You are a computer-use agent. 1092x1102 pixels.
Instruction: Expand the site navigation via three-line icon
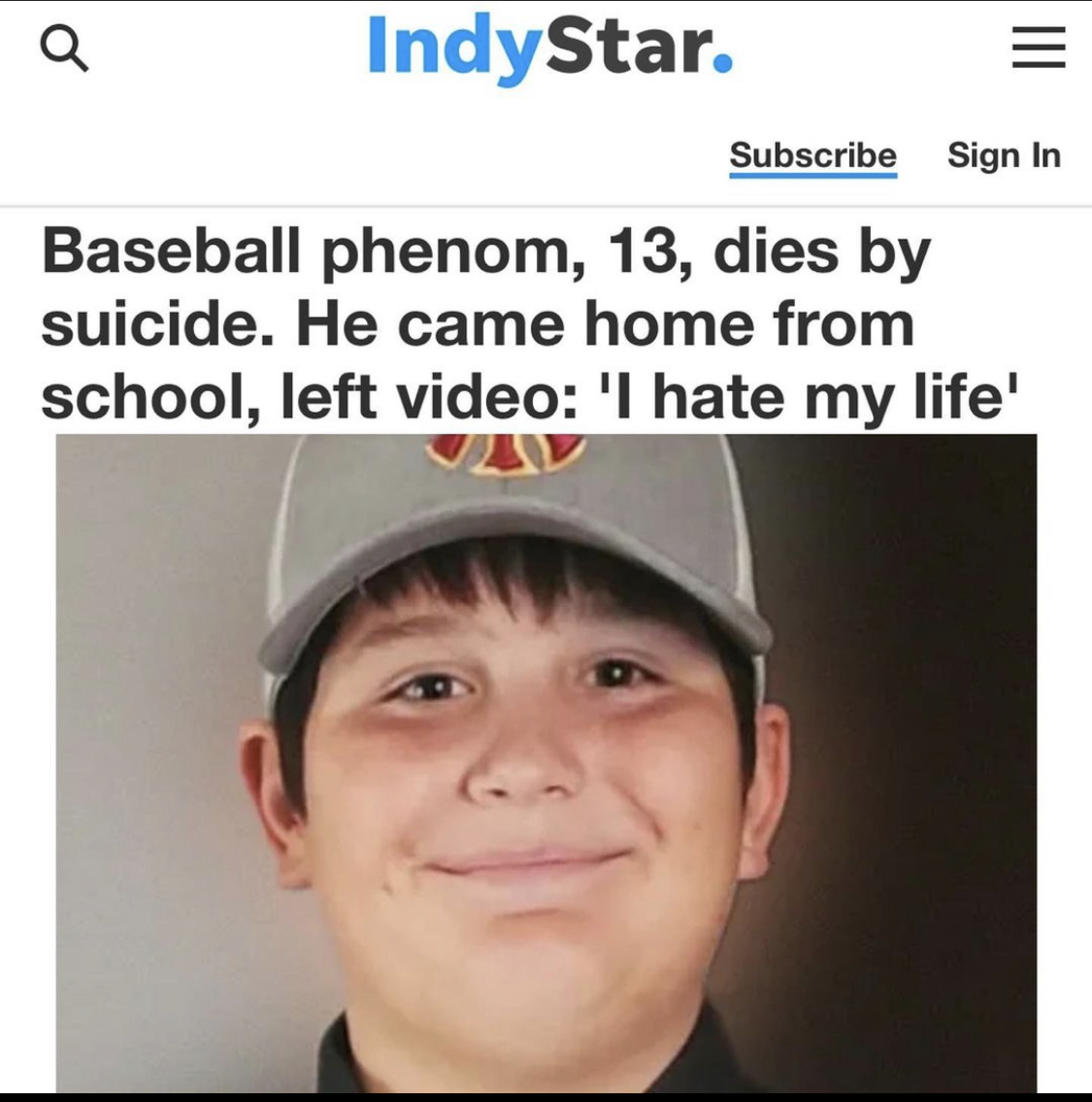[1039, 47]
